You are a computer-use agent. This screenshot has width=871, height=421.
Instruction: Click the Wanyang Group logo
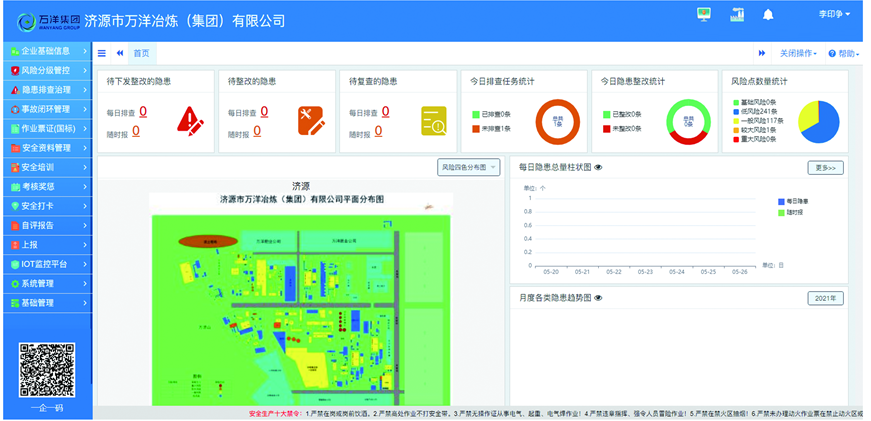(x=48, y=21)
